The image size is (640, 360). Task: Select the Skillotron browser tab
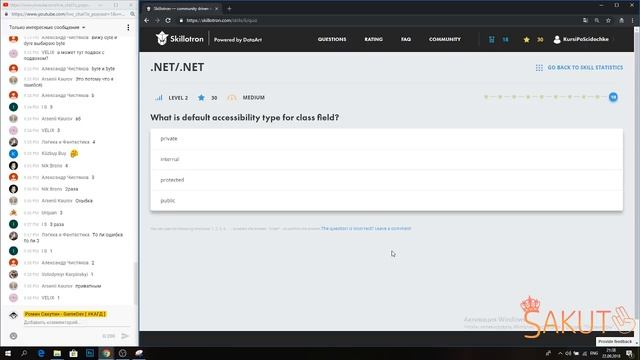(182, 9)
